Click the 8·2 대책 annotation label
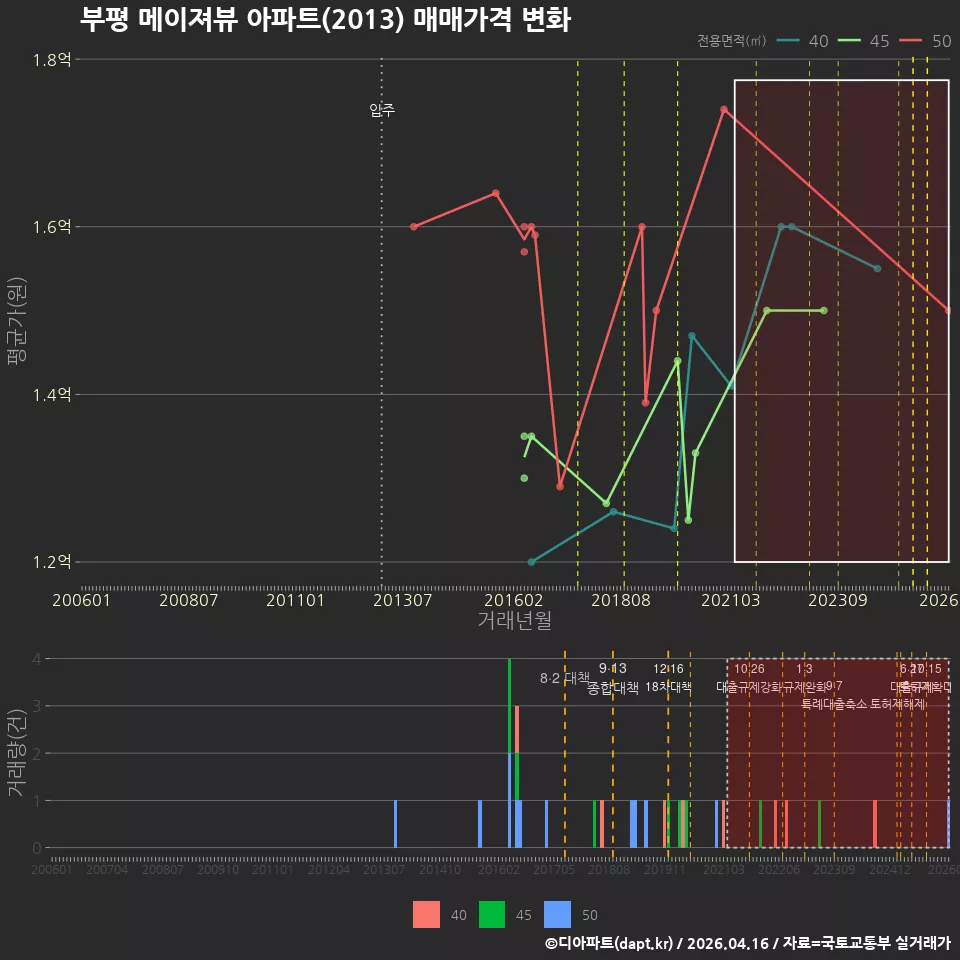This screenshot has width=960, height=960. click(x=564, y=678)
